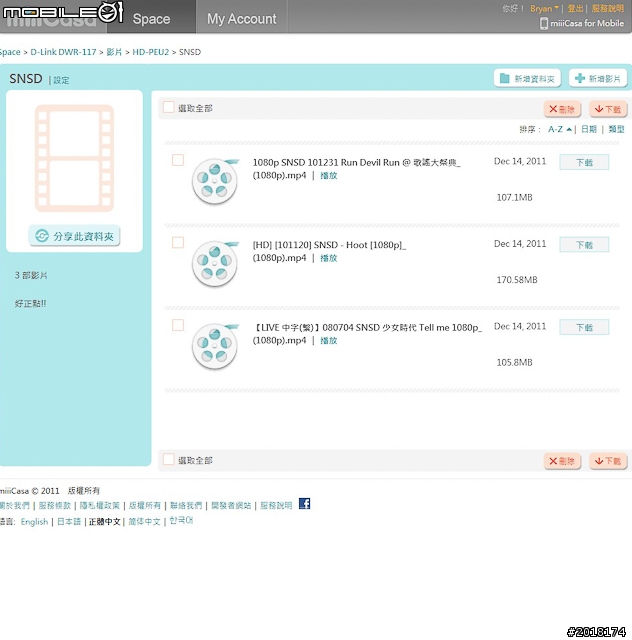Viewport: 632px width, 640px height.
Task: Sort list by 日期 date
Action: click(x=588, y=129)
